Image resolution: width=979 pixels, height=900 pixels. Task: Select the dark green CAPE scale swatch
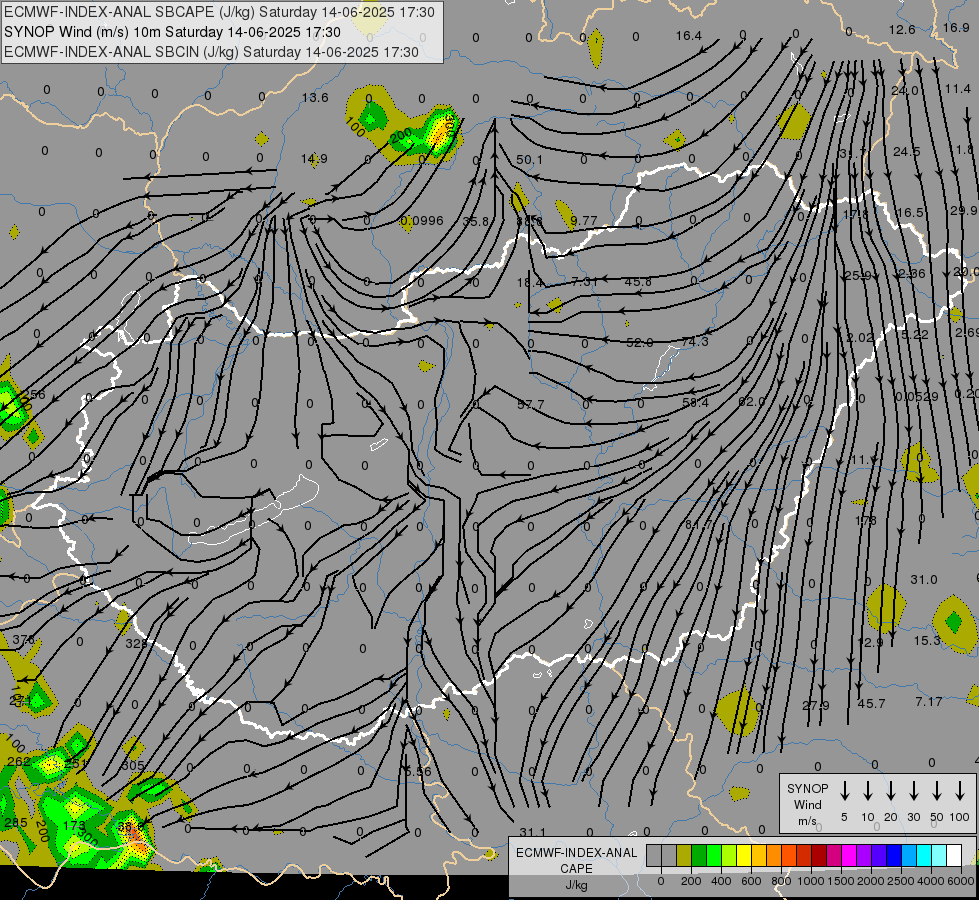tap(699, 855)
